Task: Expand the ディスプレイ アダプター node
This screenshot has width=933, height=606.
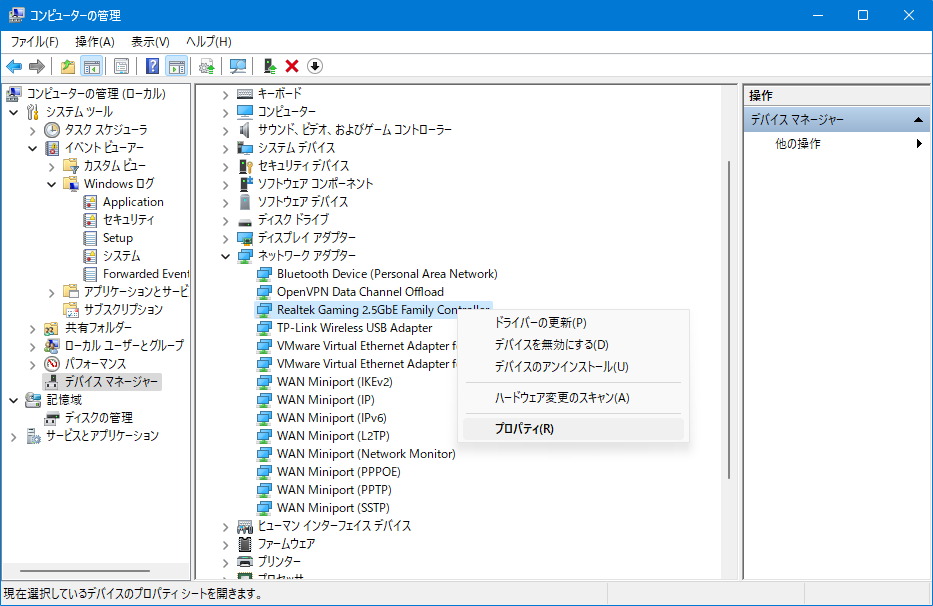Action: click(x=225, y=237)
